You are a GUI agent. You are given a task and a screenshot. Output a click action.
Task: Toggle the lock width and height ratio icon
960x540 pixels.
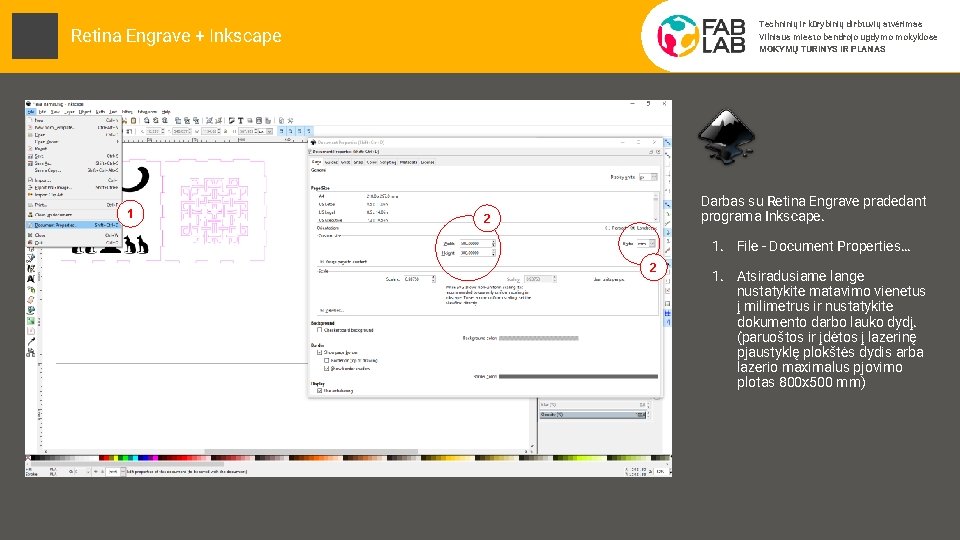(x=226, y=132)
